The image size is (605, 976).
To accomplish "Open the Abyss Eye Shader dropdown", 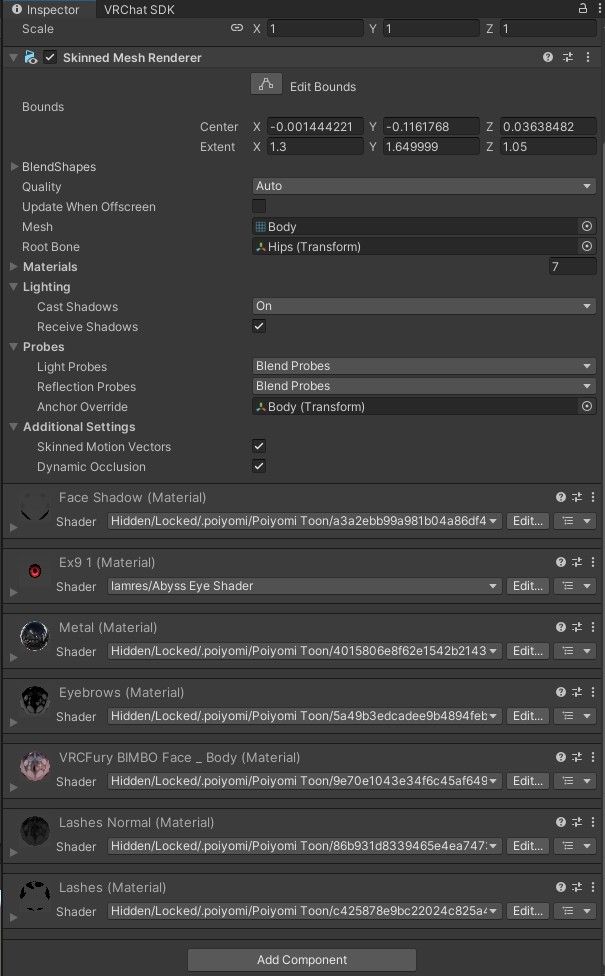I will click(x=304, y=586).
